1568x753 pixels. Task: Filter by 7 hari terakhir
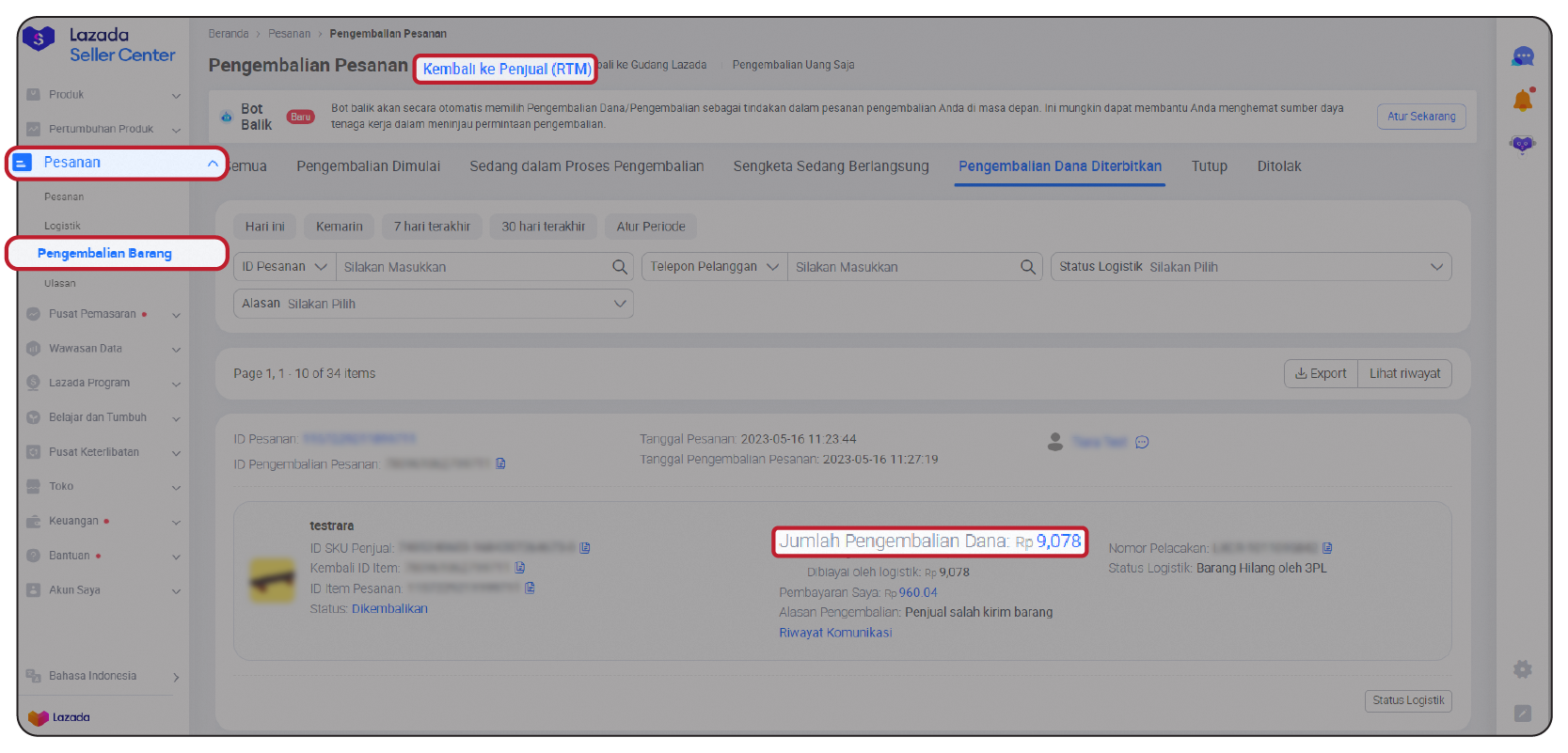[x=432, y=227]
